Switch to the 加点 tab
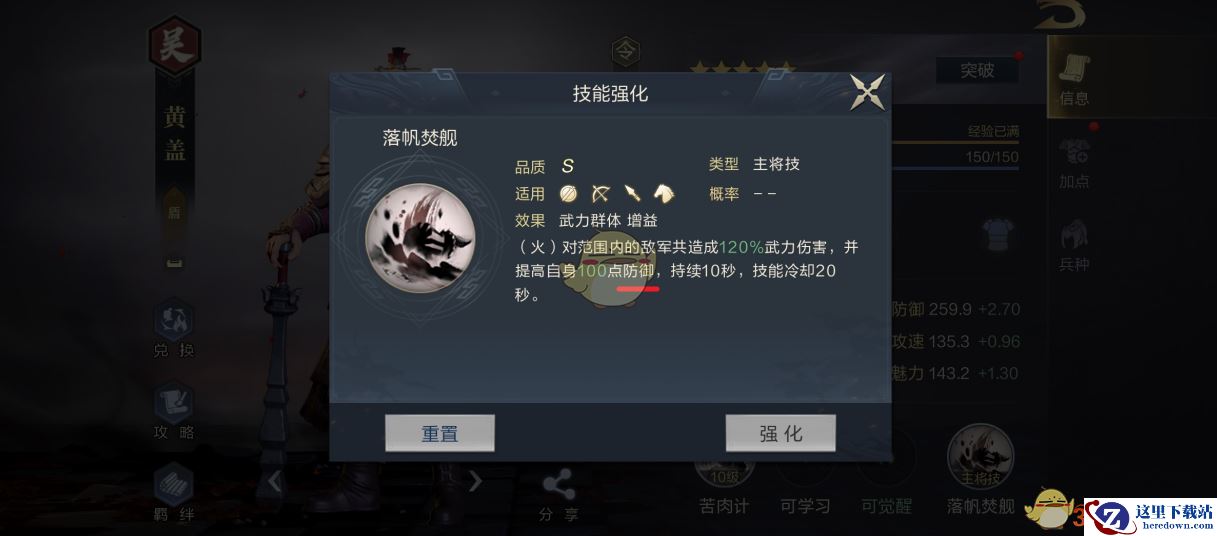 [1075, 163]
